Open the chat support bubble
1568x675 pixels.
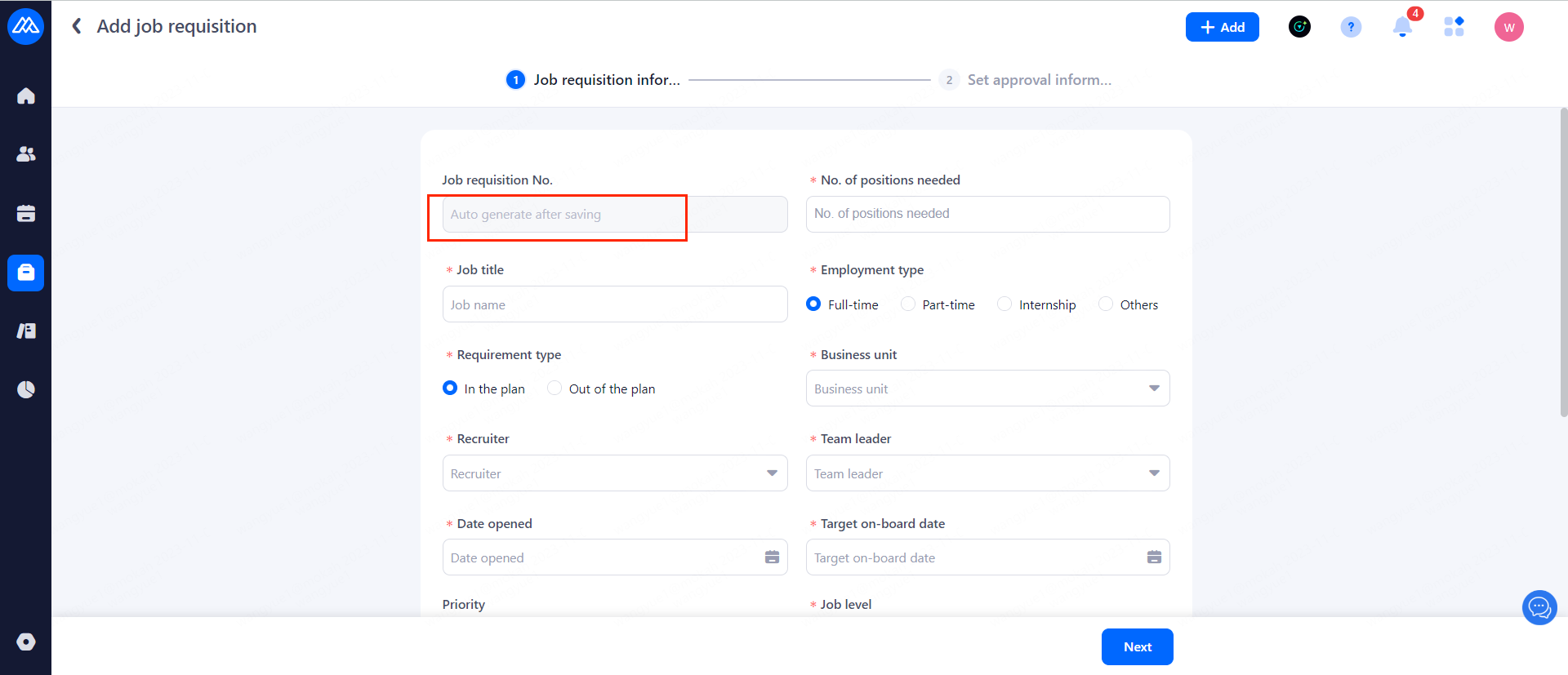coord(1539,607)
